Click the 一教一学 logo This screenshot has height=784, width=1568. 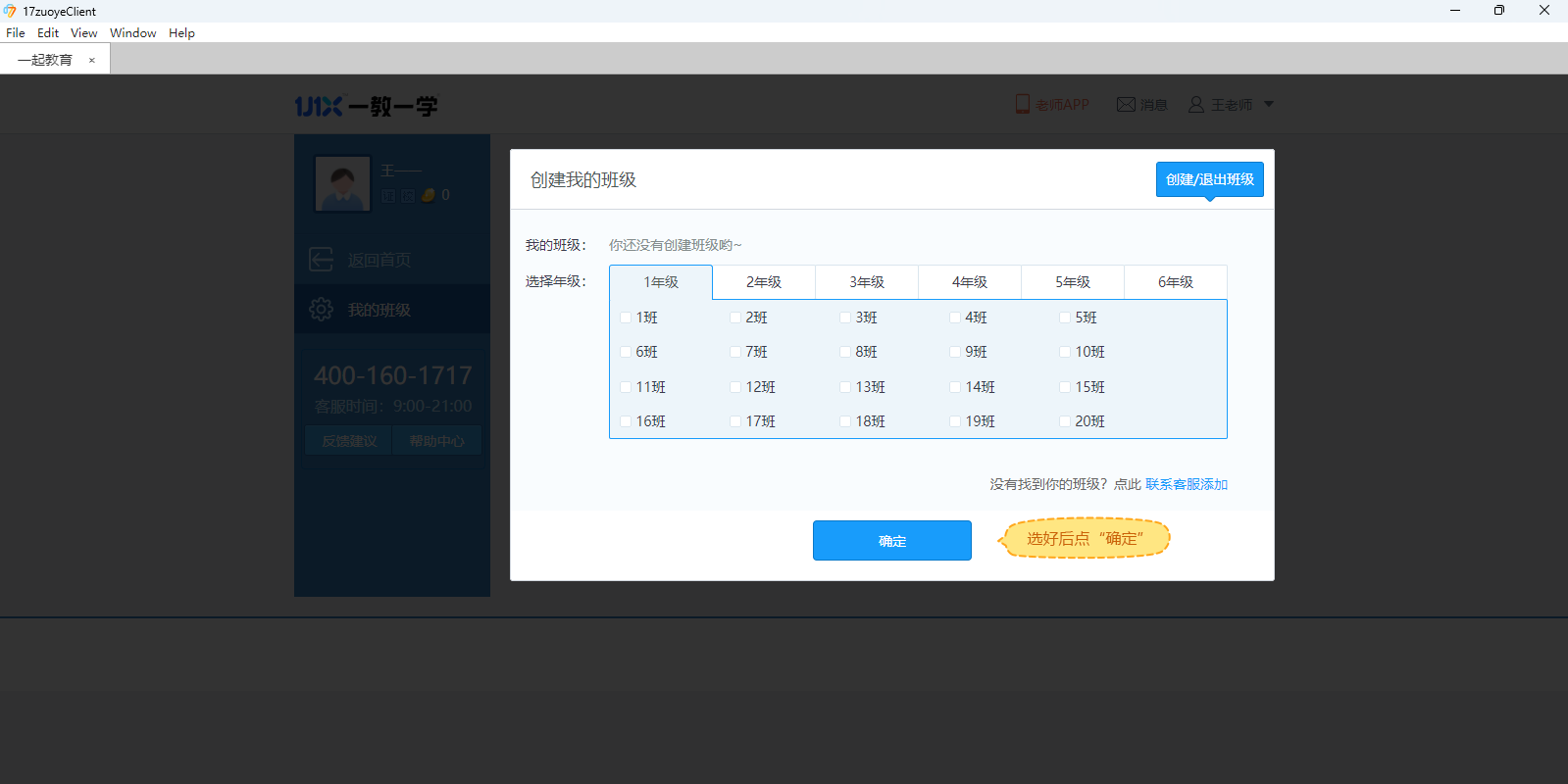(366, 106)
